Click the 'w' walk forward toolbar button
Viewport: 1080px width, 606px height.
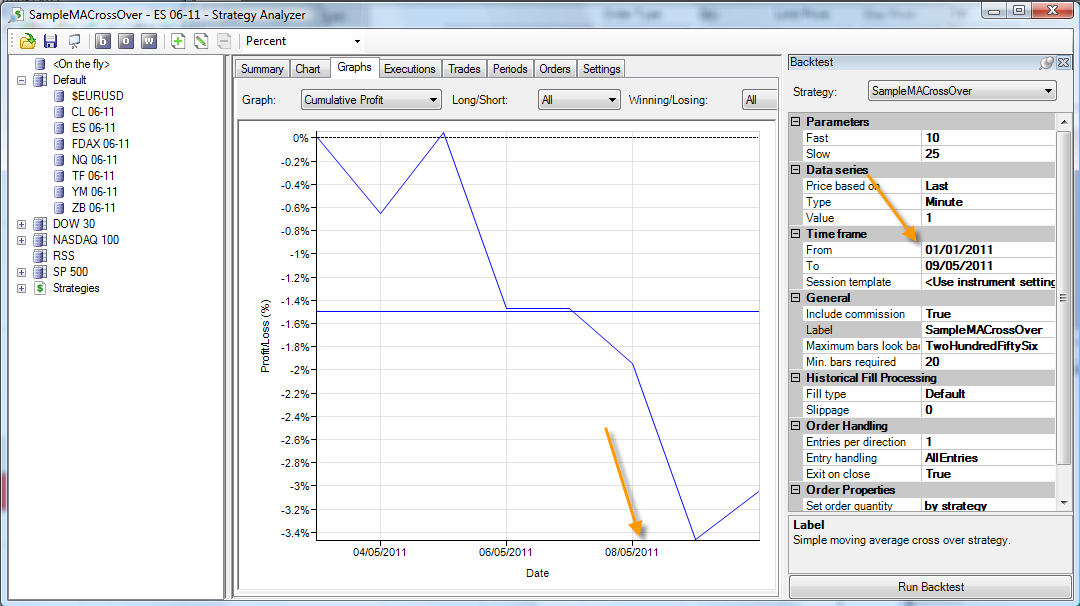(149, 41)
